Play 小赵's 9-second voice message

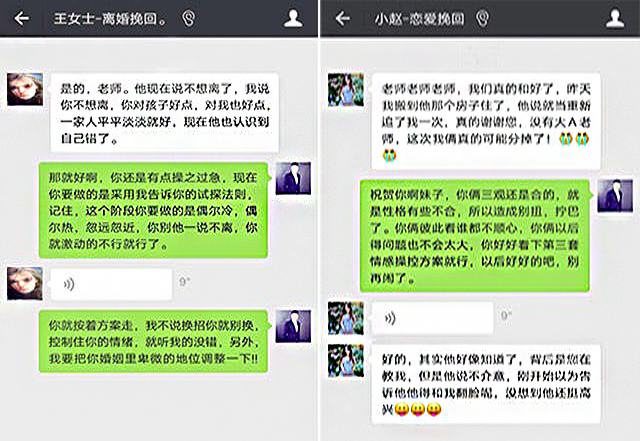(x=432, y=318)
